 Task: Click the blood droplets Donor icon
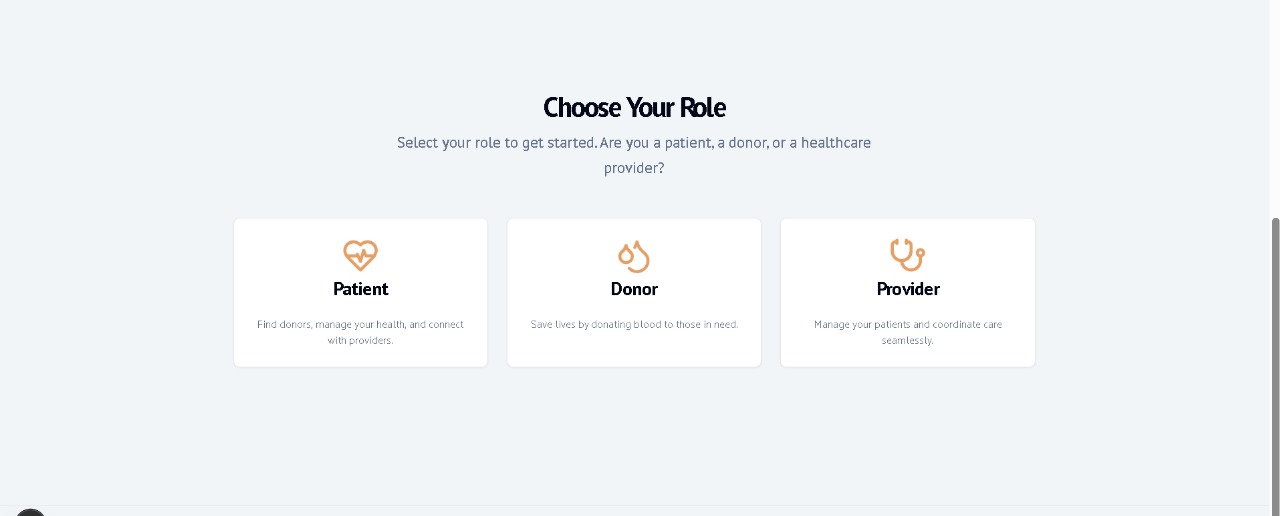tap(634, 256)
